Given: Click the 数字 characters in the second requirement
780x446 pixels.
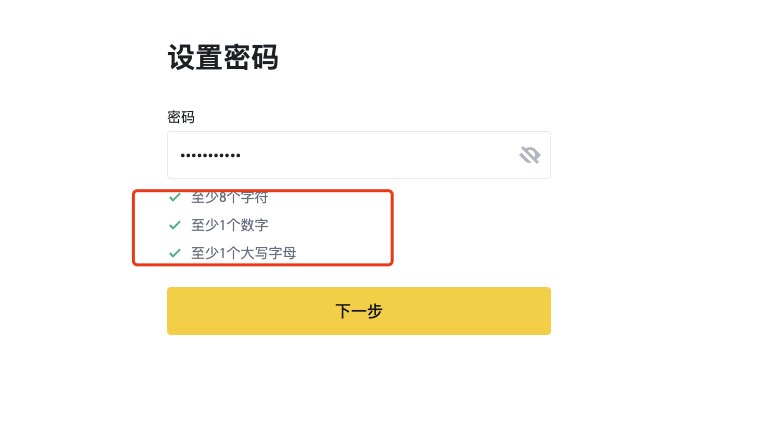Looking at the screenshot, I should click(x=254, y=225).
